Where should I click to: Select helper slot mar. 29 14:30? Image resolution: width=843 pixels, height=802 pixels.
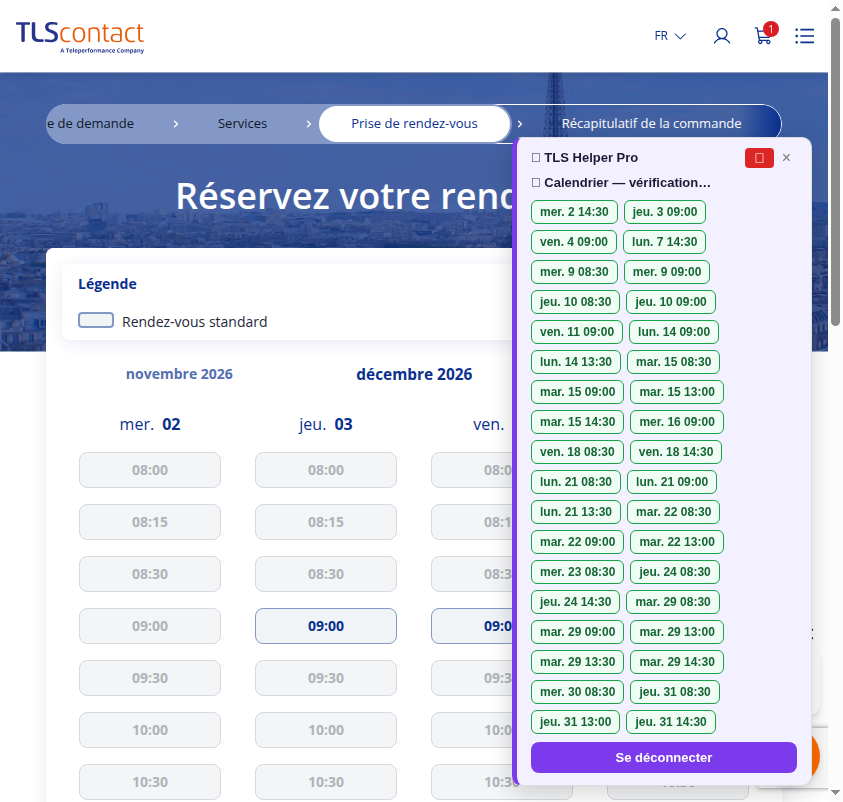pyautogui.click(x=677, y=662)
